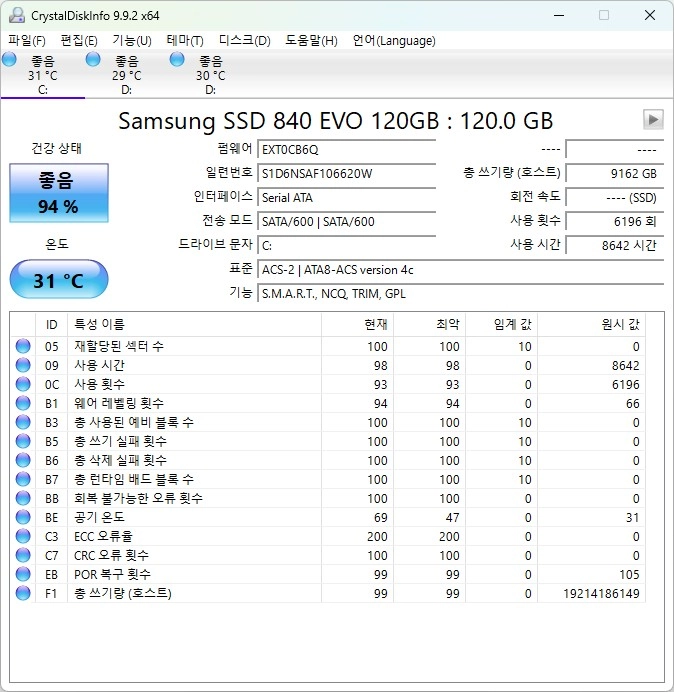
Task: Click the status icon for row C3
Action: click(x=23, y=536)
